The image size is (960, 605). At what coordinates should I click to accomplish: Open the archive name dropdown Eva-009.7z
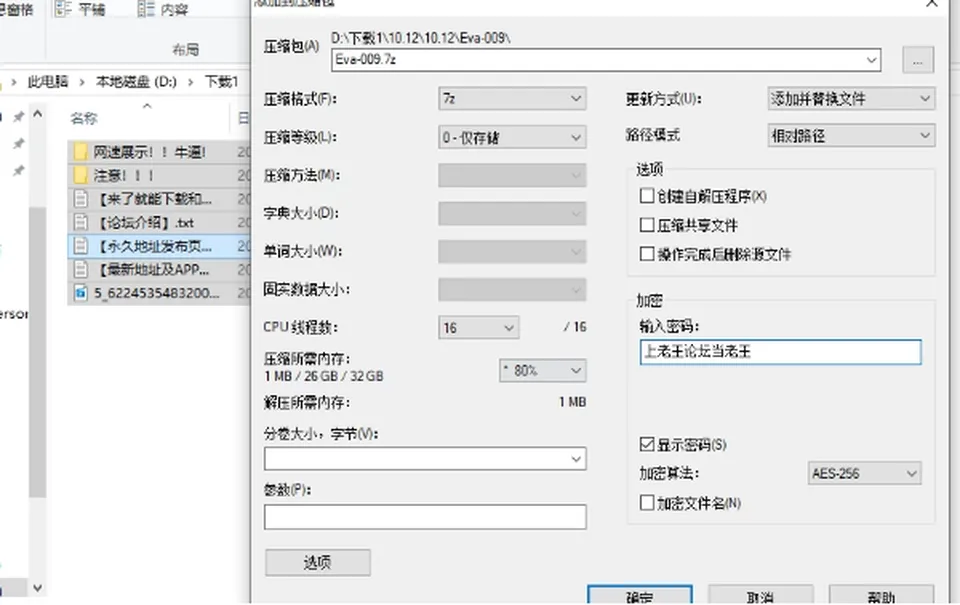click(x=872, y=60)
